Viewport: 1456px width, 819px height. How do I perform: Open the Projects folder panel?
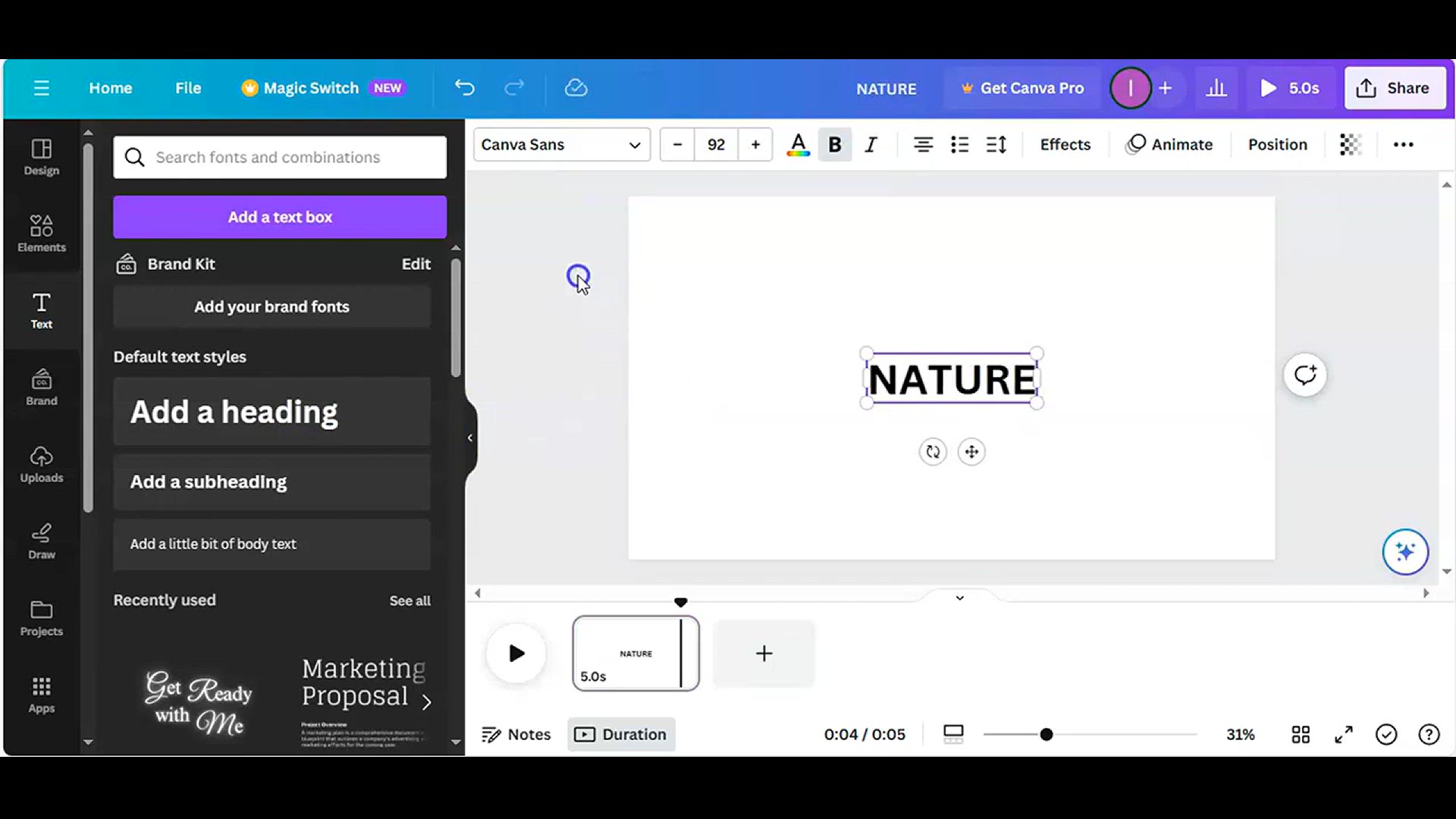point(42,618)
